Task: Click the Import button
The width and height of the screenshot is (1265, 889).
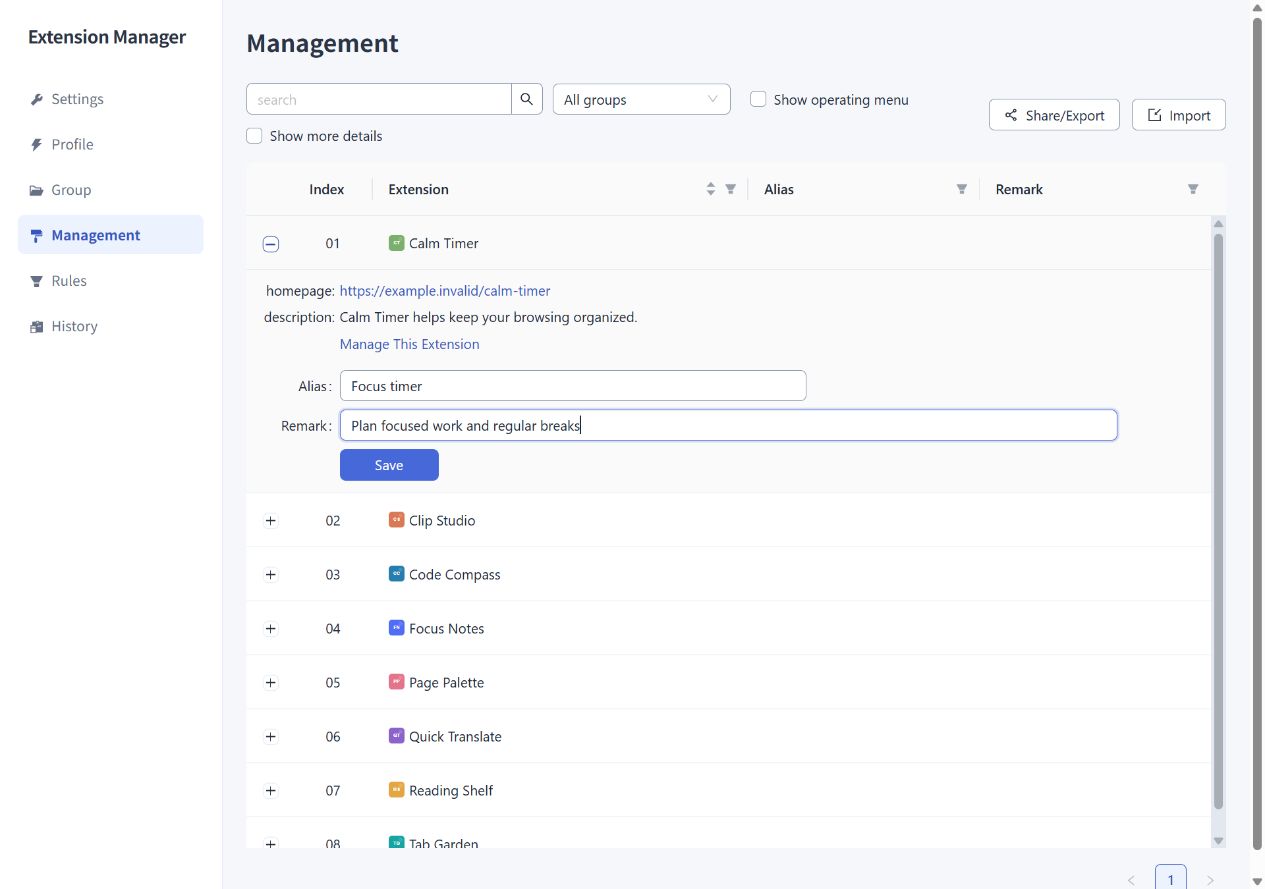Action: click(1178, 115)
